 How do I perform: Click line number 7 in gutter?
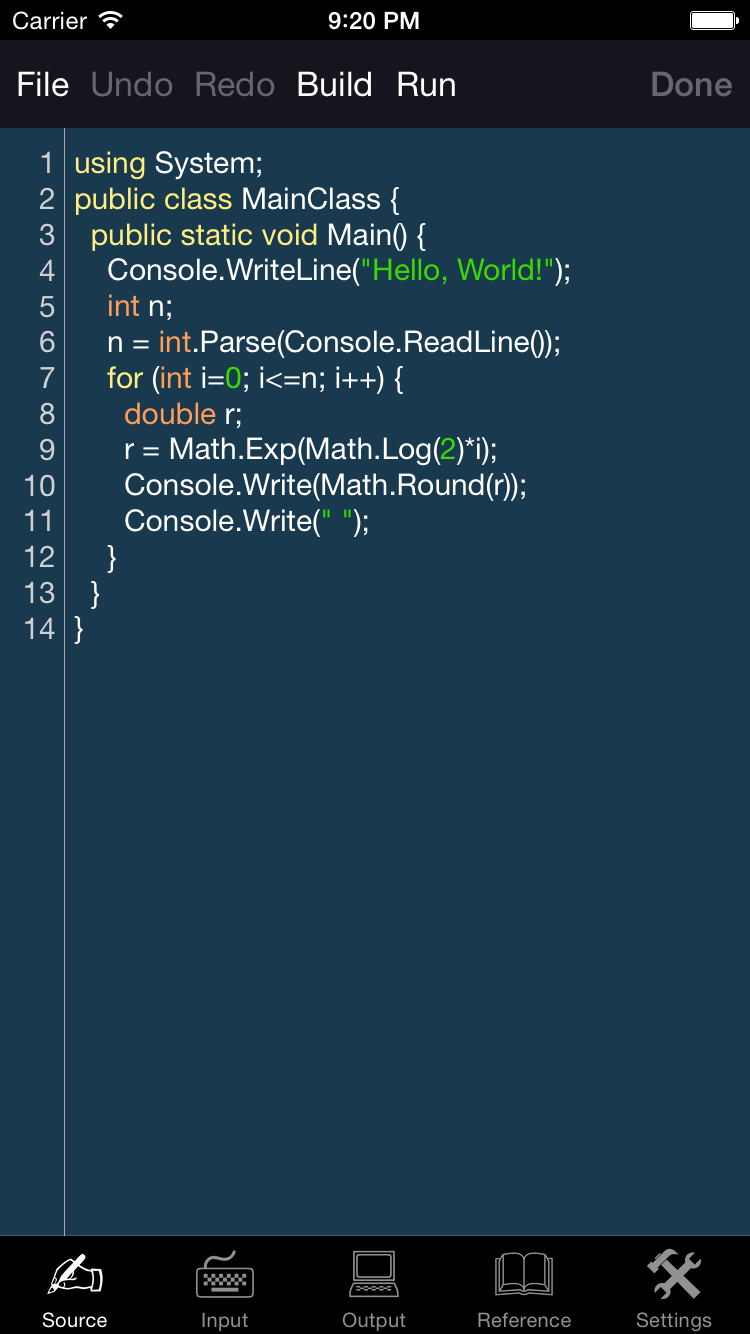[46, 378]
